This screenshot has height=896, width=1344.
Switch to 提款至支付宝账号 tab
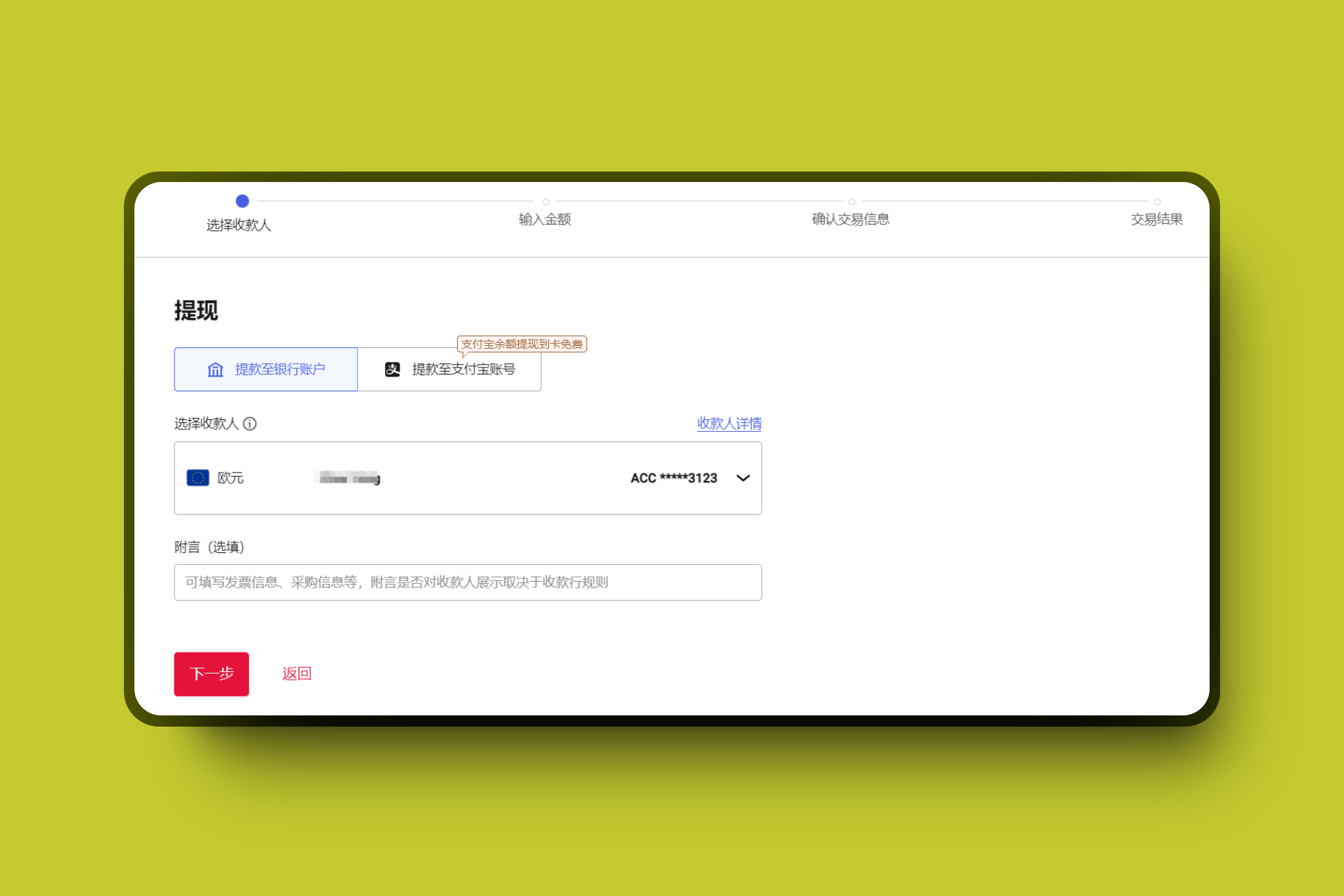click(x=449, y=369)
